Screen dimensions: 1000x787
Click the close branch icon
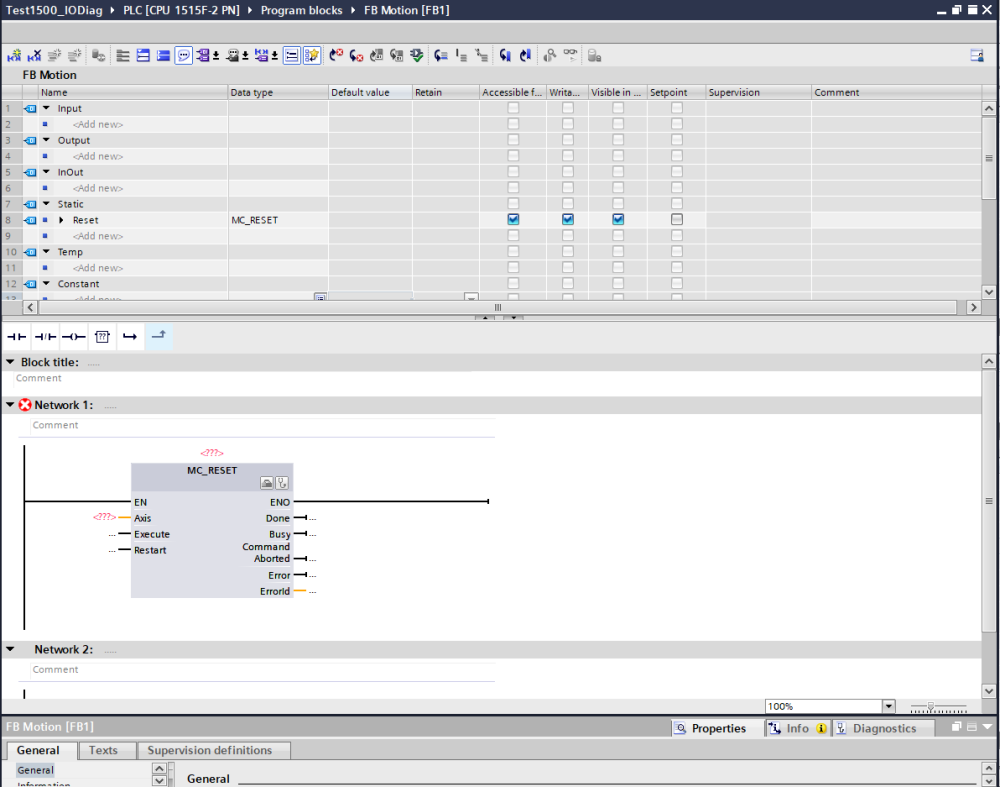pyautogui.click(x=158, y=337)
